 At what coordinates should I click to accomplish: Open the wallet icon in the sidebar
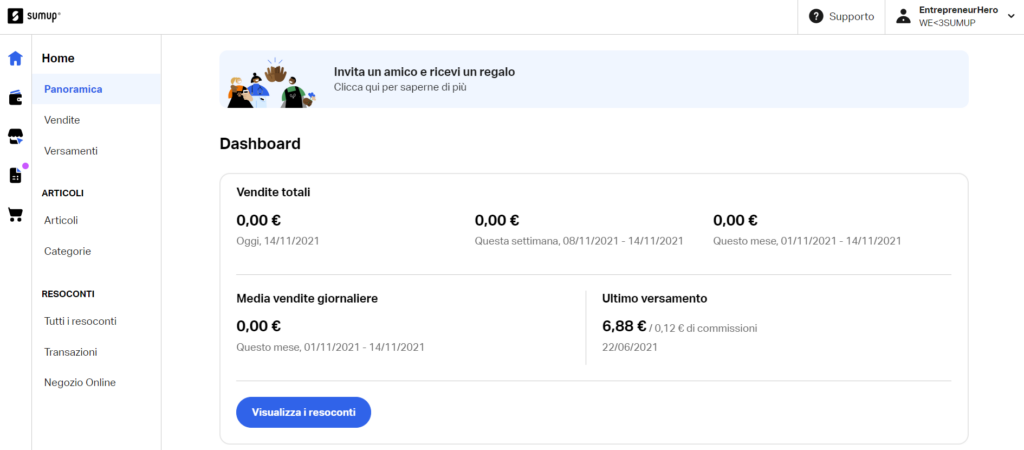coord(15,98)
